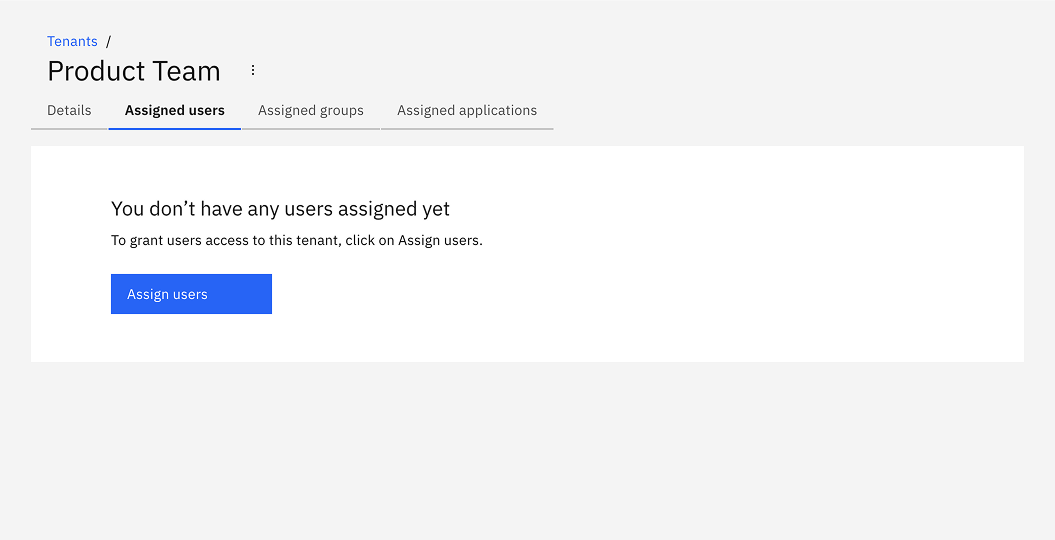Image resolution: width=1055 pixels, height=540 pixels.
Task: Click the Assign users button
Action: point(191,294)
